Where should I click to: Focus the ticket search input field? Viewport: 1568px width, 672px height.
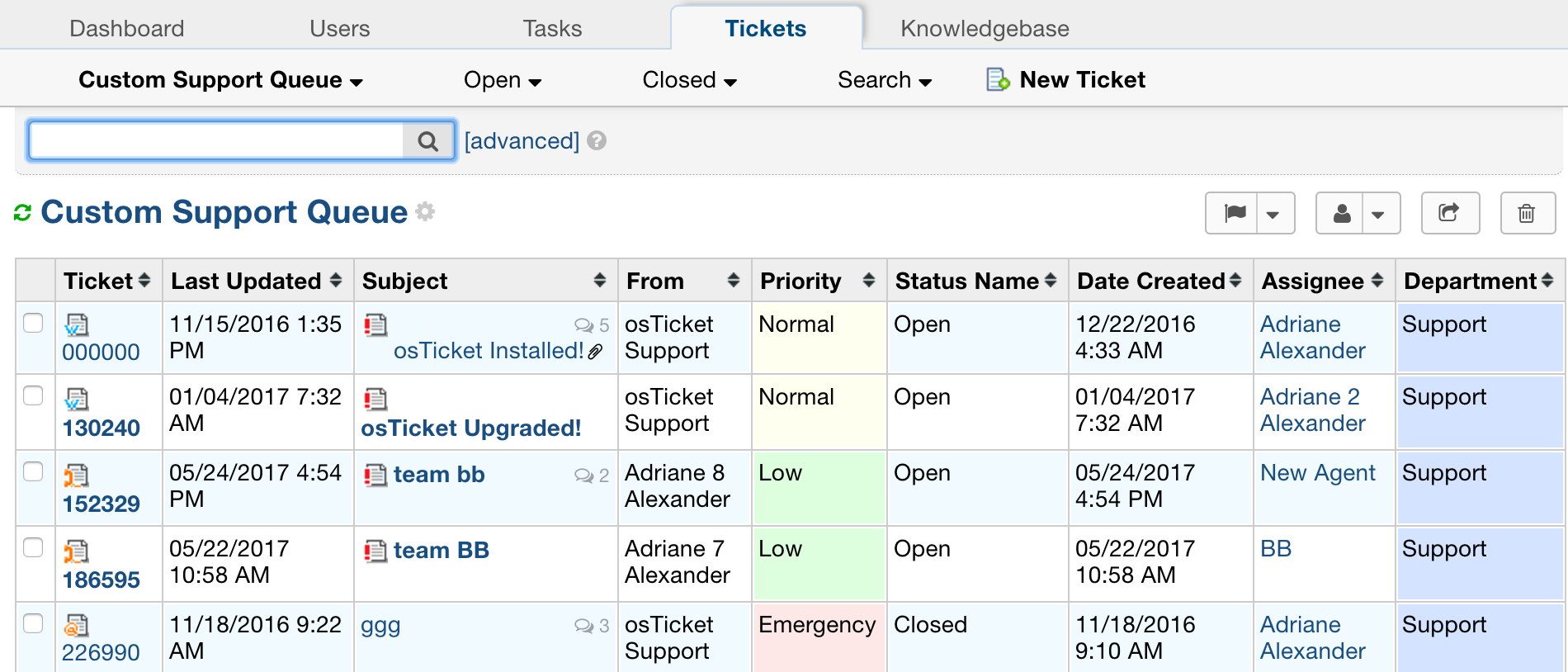point(216,141)
